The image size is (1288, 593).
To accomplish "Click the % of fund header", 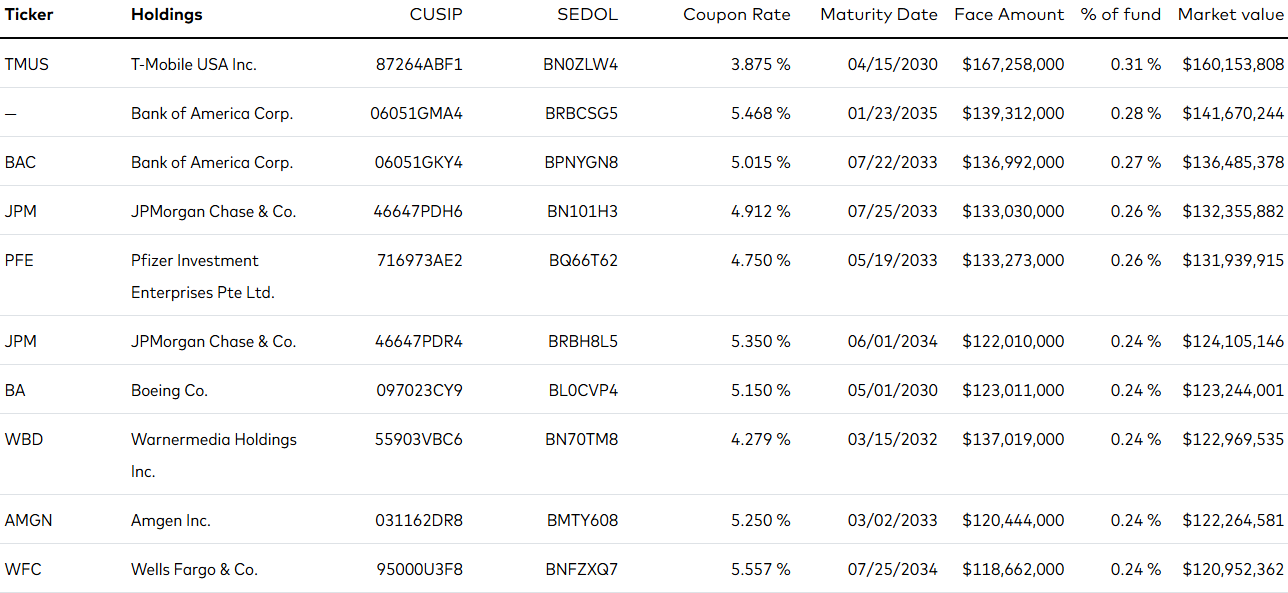I will [1120, 15].
